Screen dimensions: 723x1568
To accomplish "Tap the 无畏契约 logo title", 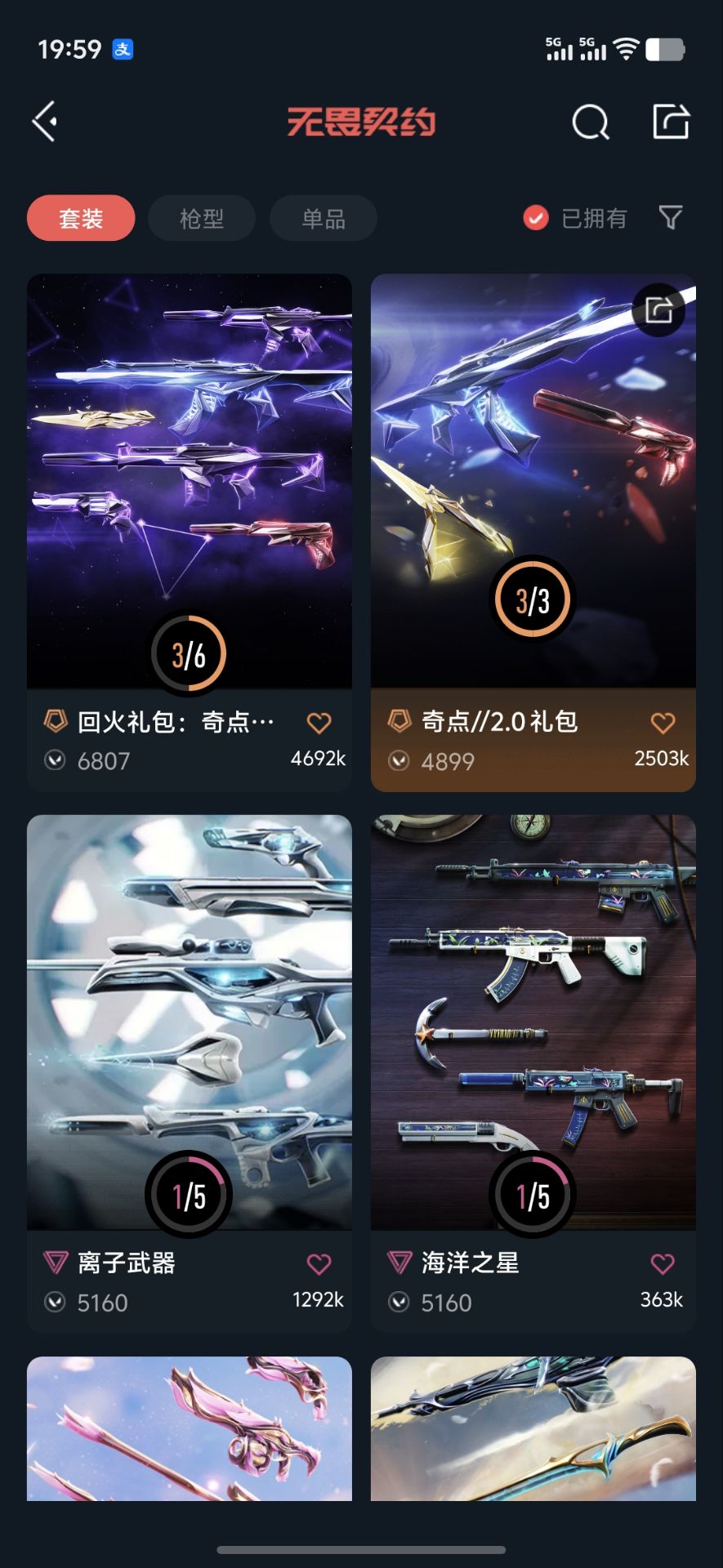I will click(x=361, y=122).
